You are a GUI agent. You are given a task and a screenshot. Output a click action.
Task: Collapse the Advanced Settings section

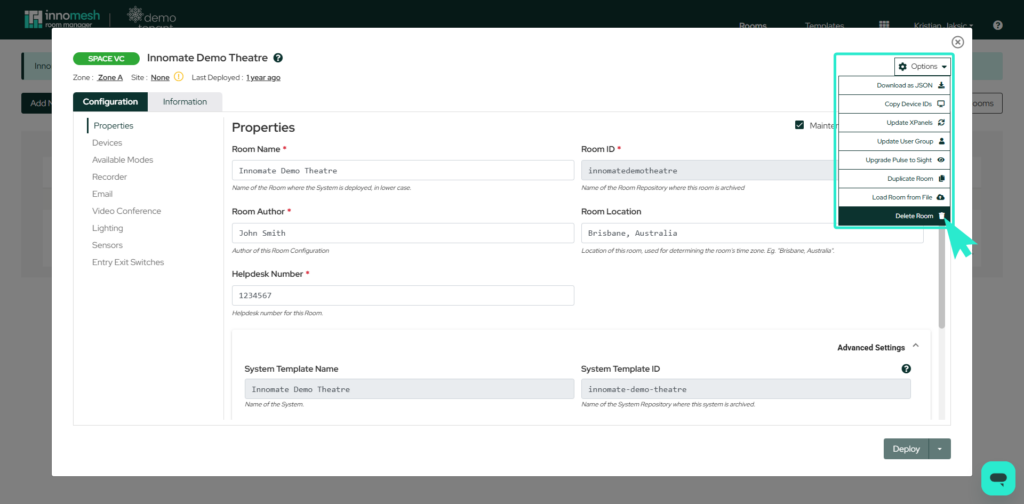[x=878, y=347]
